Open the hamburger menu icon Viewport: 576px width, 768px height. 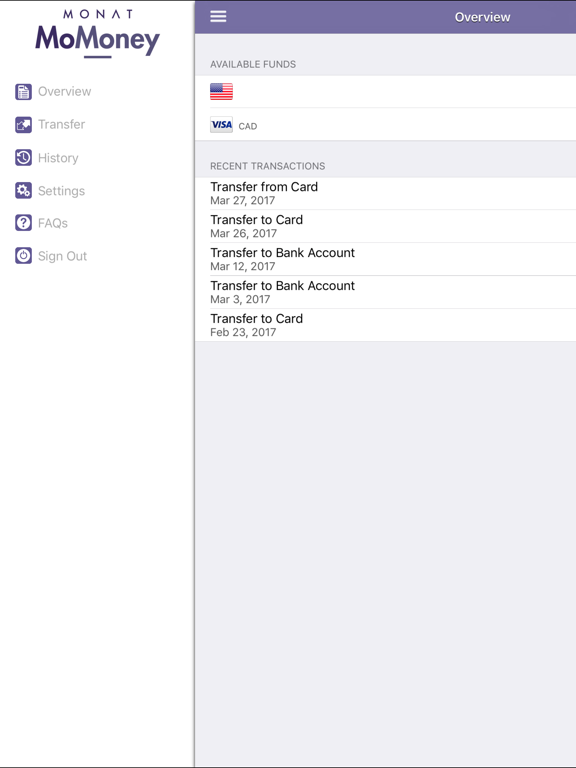[x=218, y=16]
